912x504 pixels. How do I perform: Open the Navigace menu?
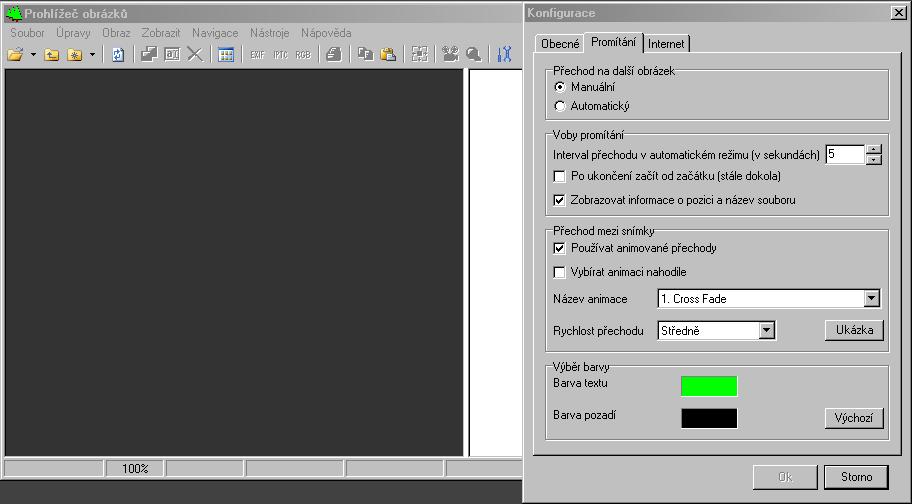(x=215, y=33)
